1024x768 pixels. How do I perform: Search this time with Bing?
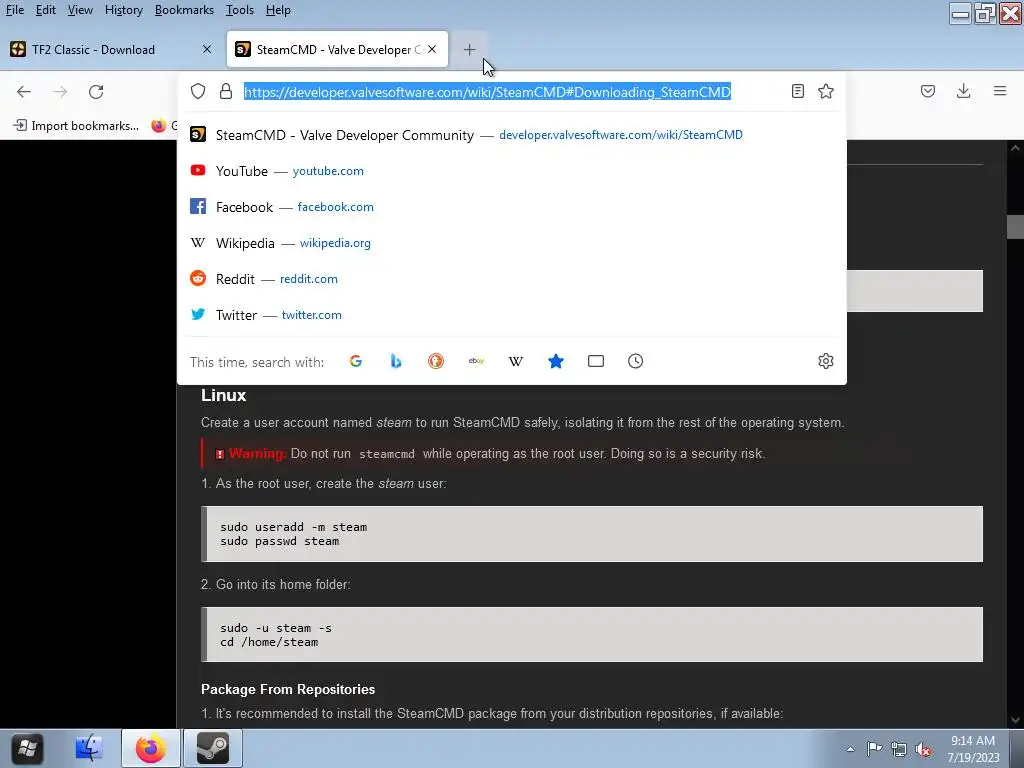click(396, 361)
